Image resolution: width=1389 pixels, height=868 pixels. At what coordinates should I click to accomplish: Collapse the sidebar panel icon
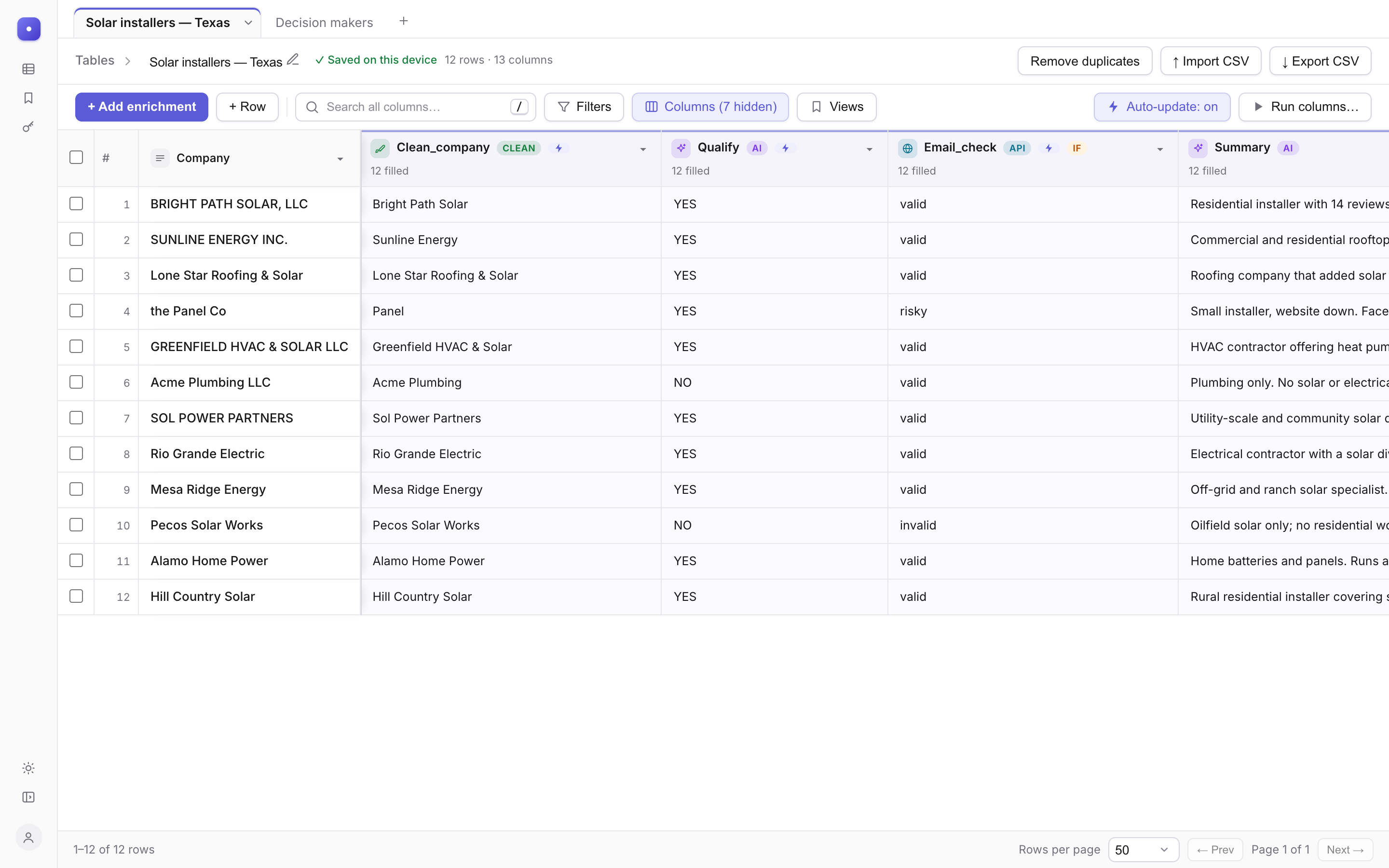point(29,798)
